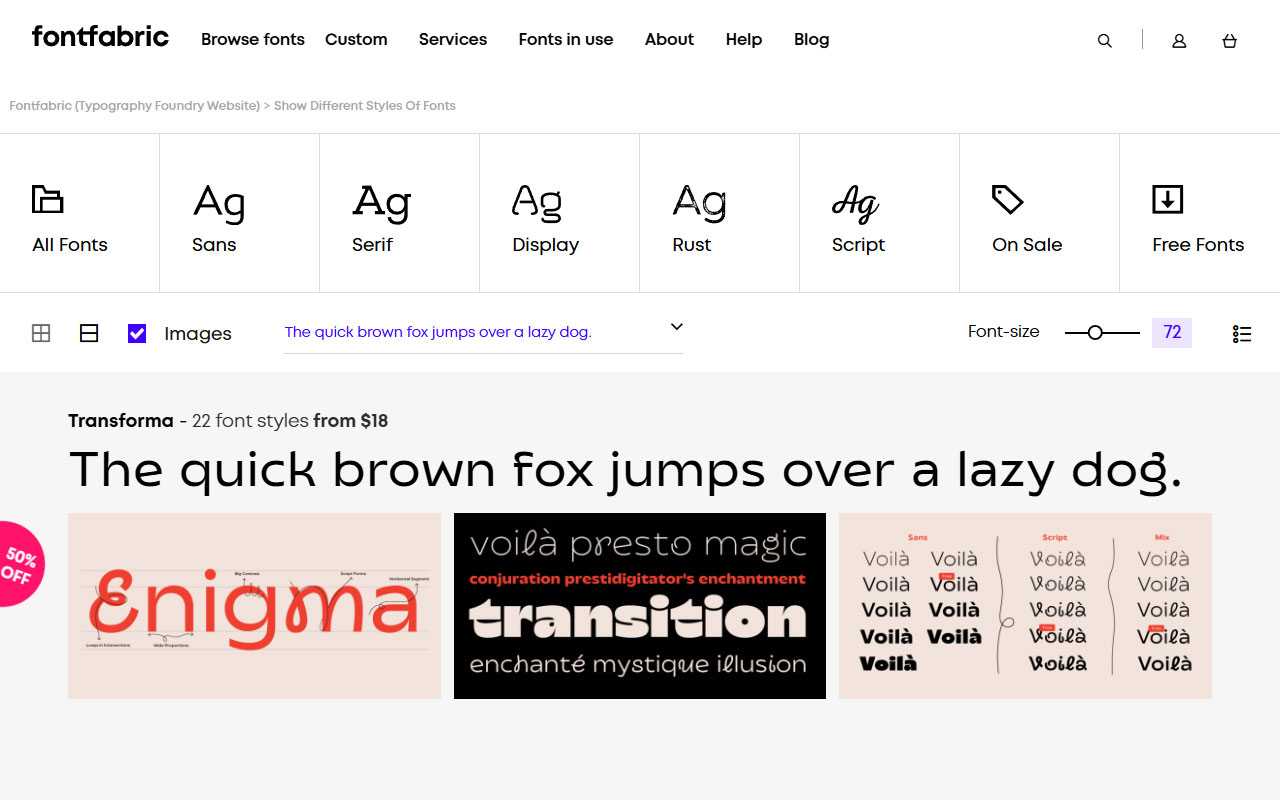Select the All Fonts folder icon
Image resolution: width=1280 pixels, height=800 pixels.
click(x=47, y=199)
